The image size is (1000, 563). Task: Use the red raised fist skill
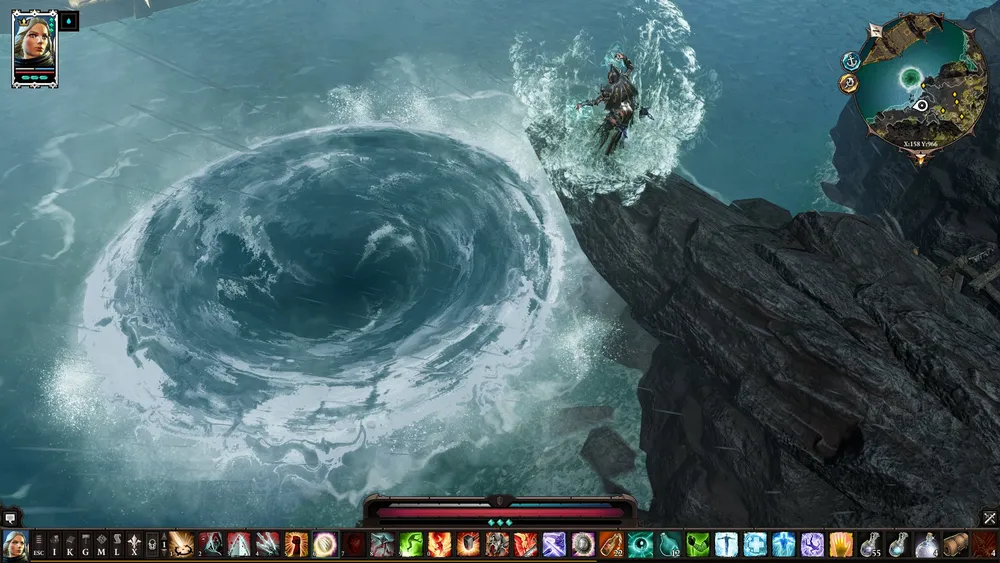click(297, 545)
